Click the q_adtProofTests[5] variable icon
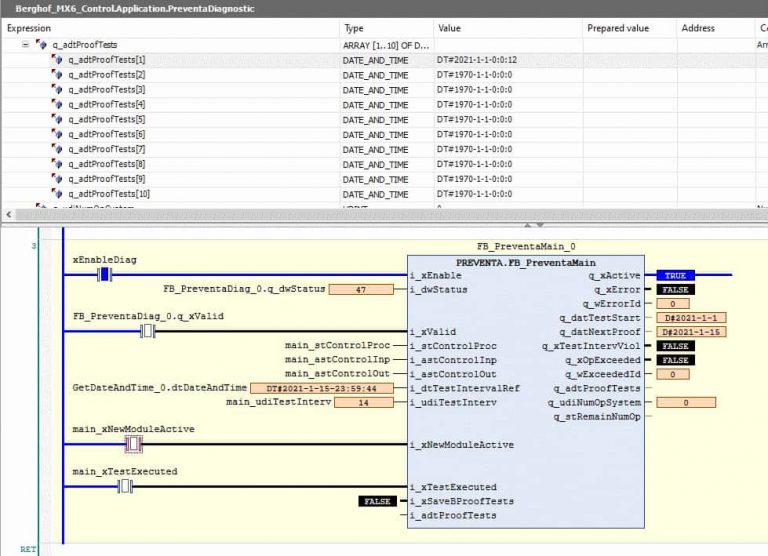 (58, 120)
